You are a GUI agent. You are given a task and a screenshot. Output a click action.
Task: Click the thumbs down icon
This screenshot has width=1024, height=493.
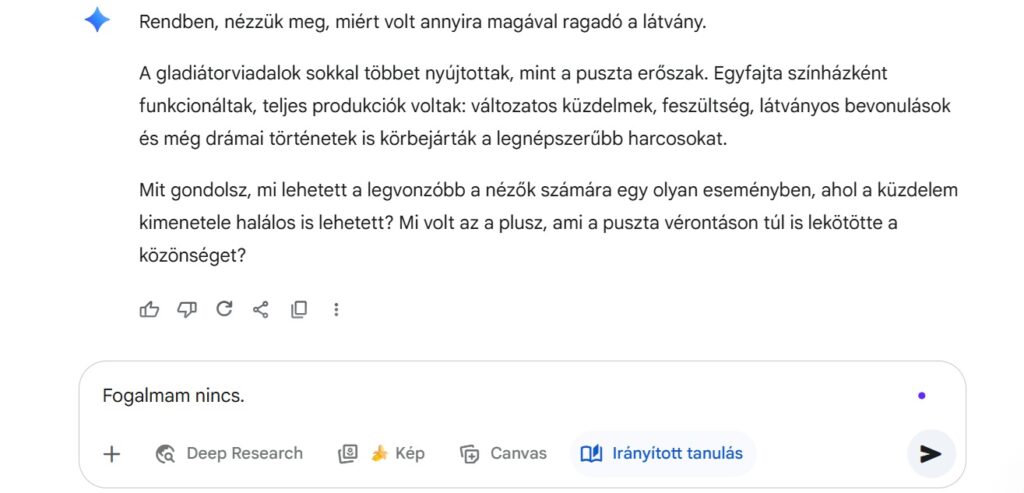tap(187, 310)
